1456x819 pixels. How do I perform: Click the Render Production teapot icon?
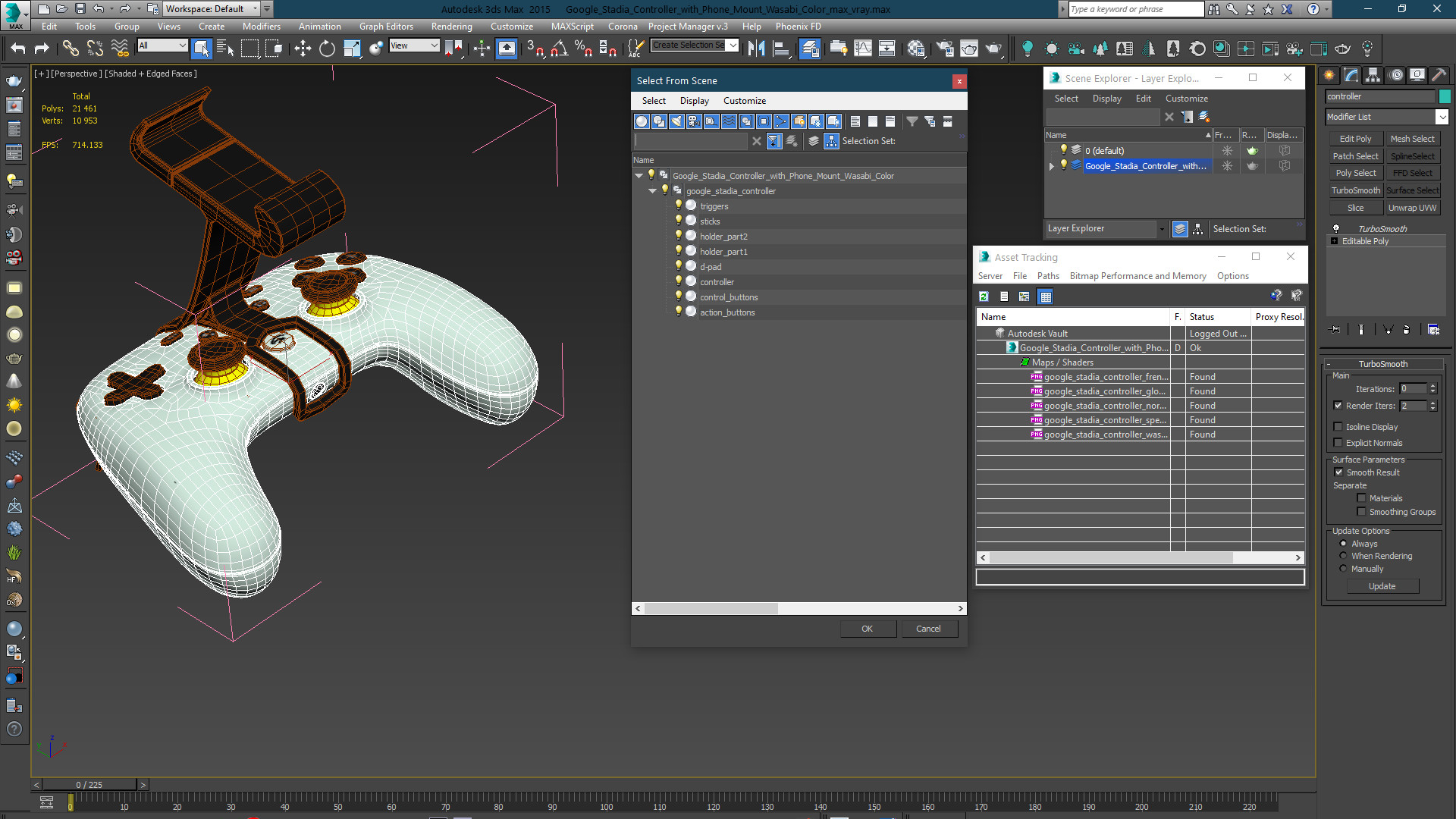pyautogui.click(x=993, y=49)
